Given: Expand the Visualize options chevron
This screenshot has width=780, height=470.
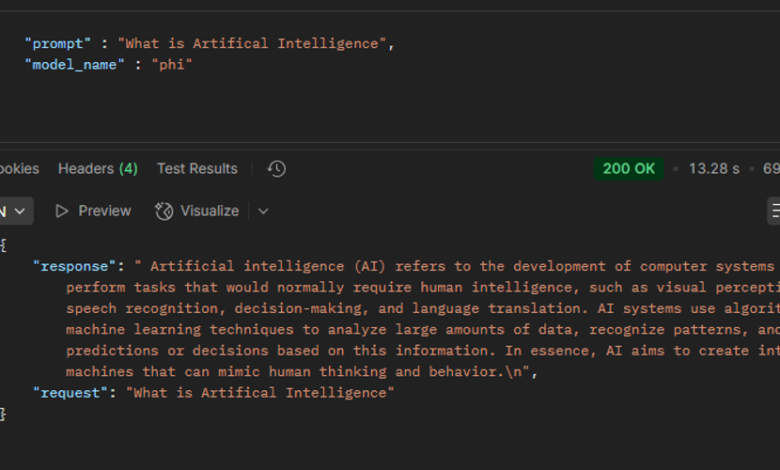Looking at the screenshot, I should [263, 211].
